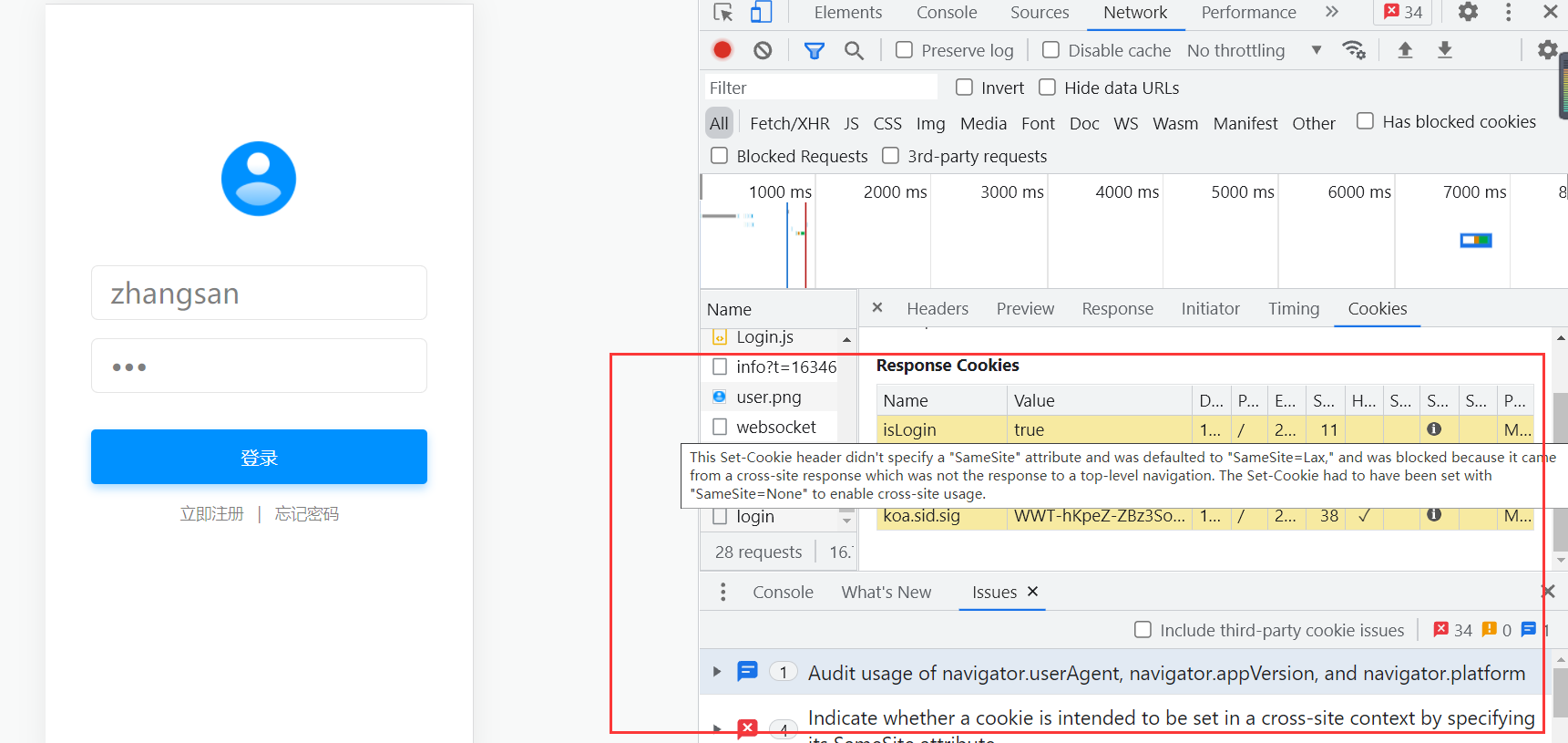This screenshot has width=1568, height=743.
Task: Filter requests by WS type
Action: (1125, 123)
